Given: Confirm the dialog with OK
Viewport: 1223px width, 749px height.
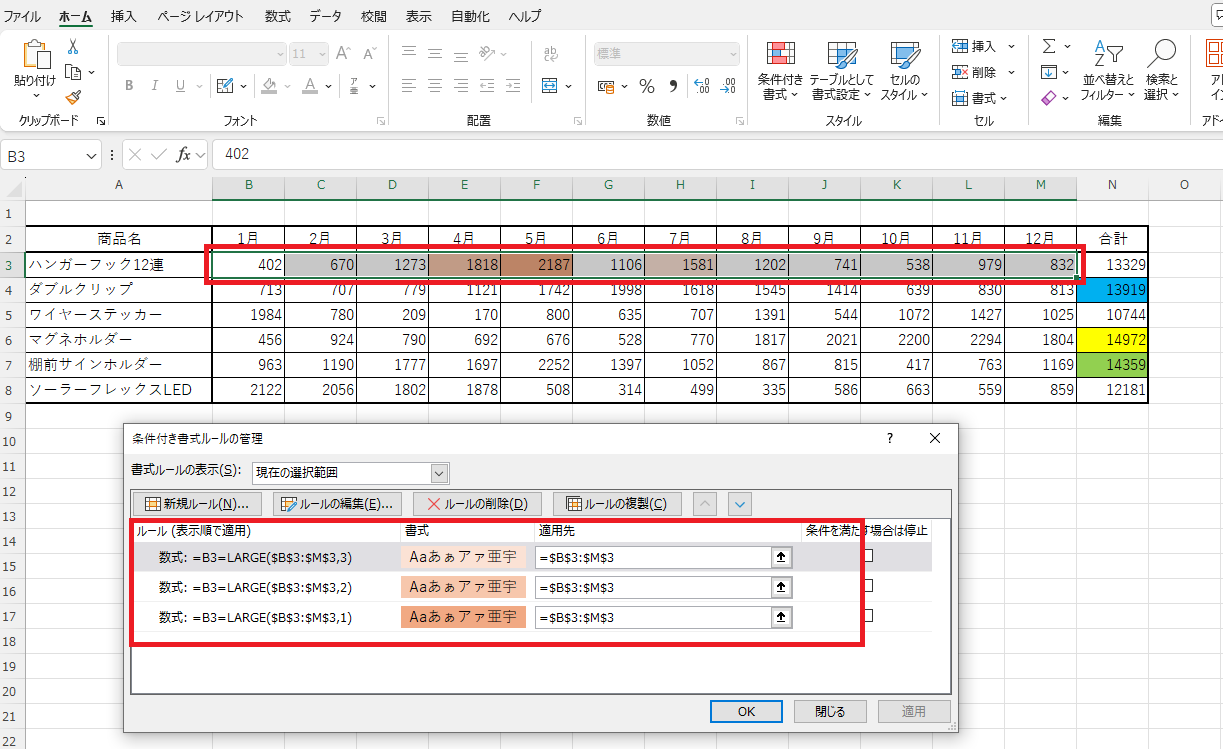Looking at the screenshot, I should 746,711.
